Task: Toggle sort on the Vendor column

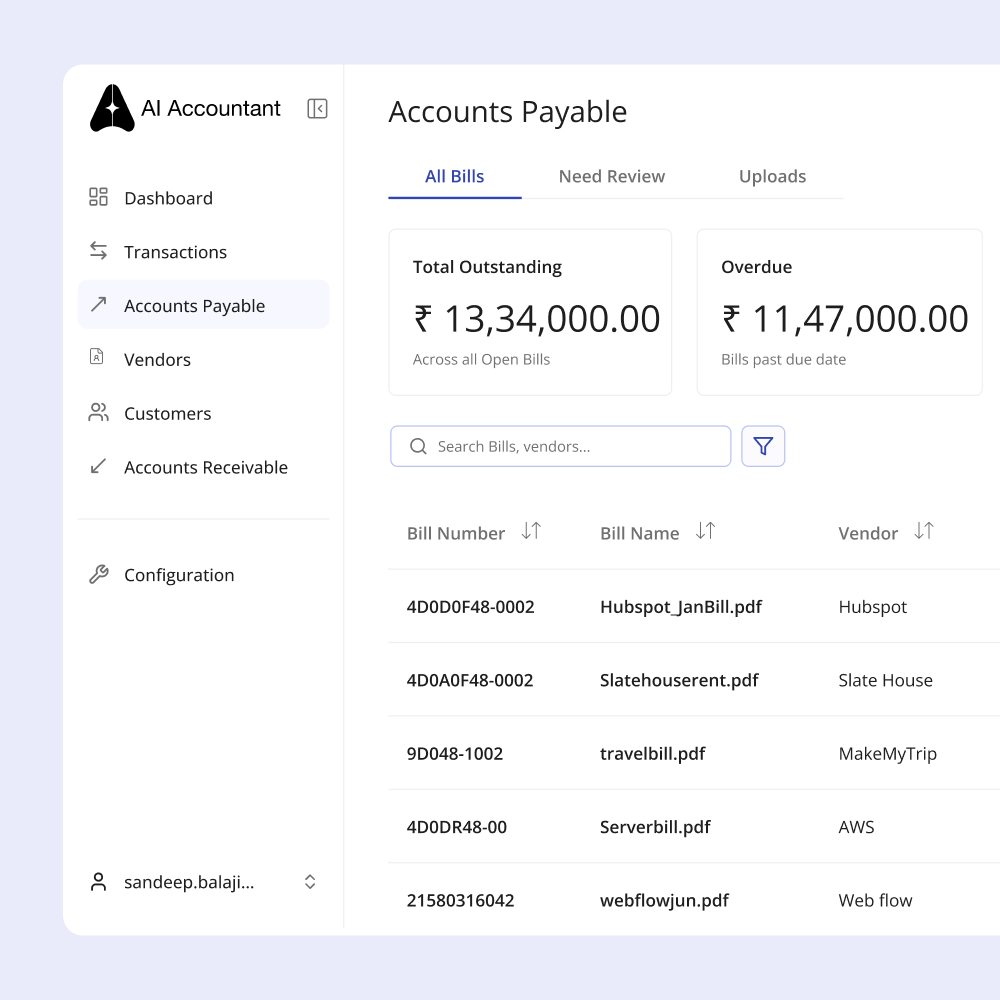Action: coord(923,531)
